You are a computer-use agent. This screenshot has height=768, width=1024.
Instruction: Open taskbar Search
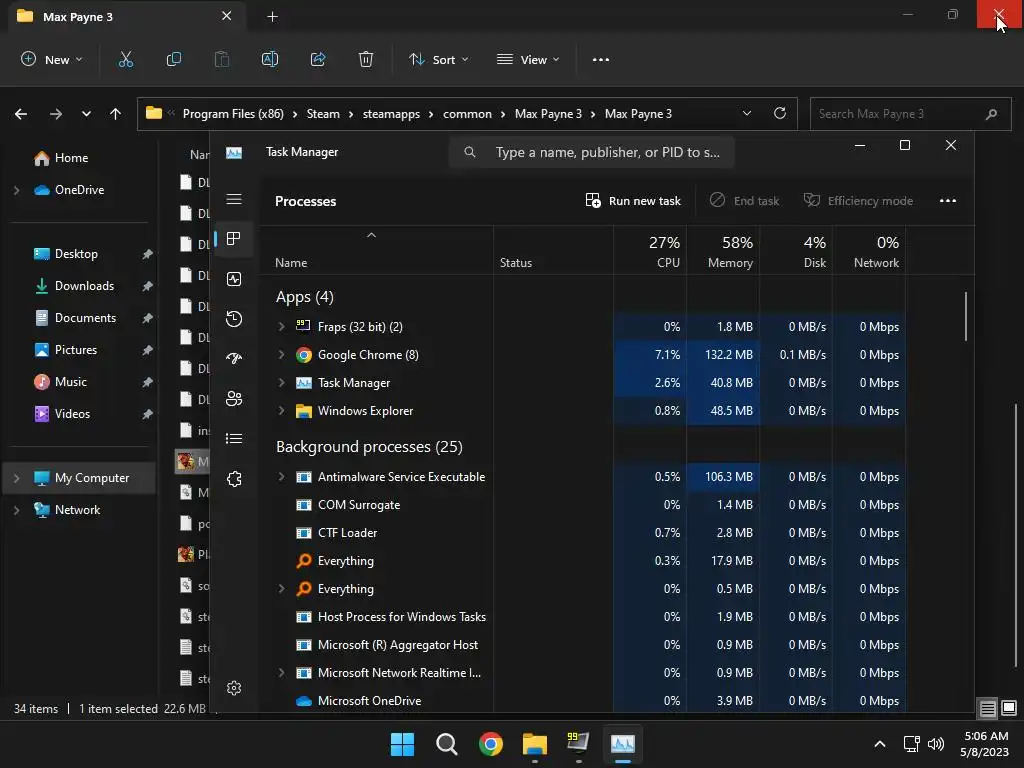(x=447, y=744)
